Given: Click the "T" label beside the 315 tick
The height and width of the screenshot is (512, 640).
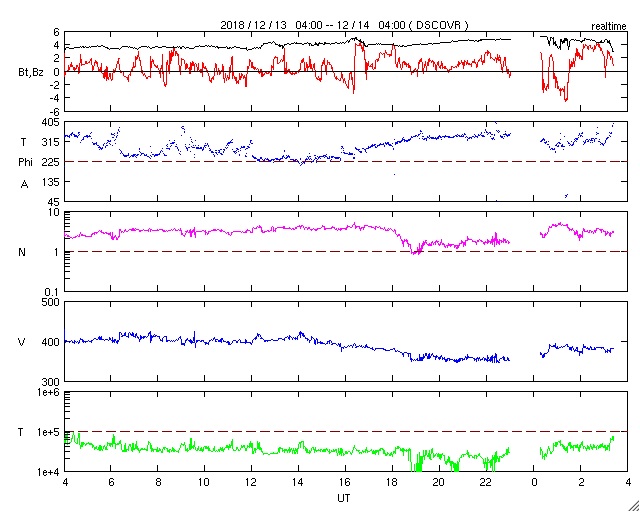Looking at the screenshot, I should pos(22,142).
